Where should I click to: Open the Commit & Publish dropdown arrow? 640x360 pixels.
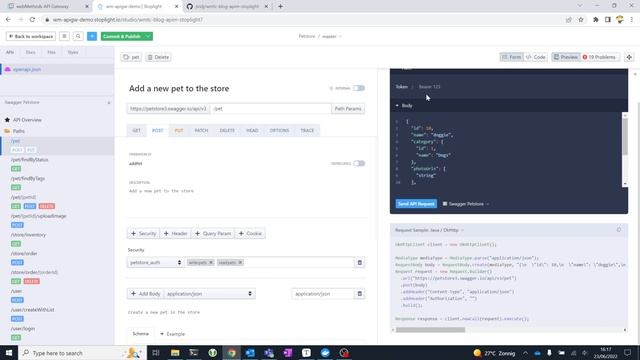click(148, 36)
